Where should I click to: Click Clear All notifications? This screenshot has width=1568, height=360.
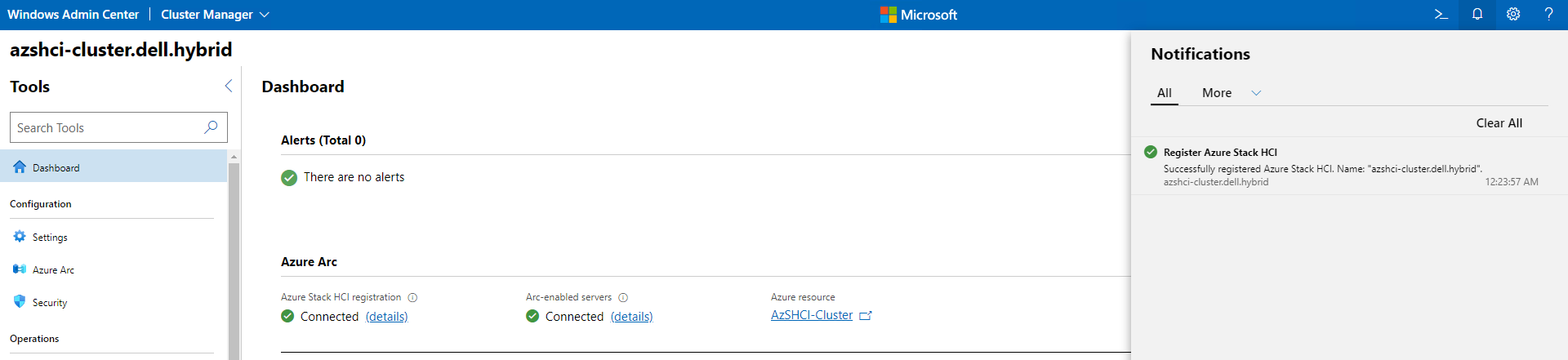(1499, 123)
